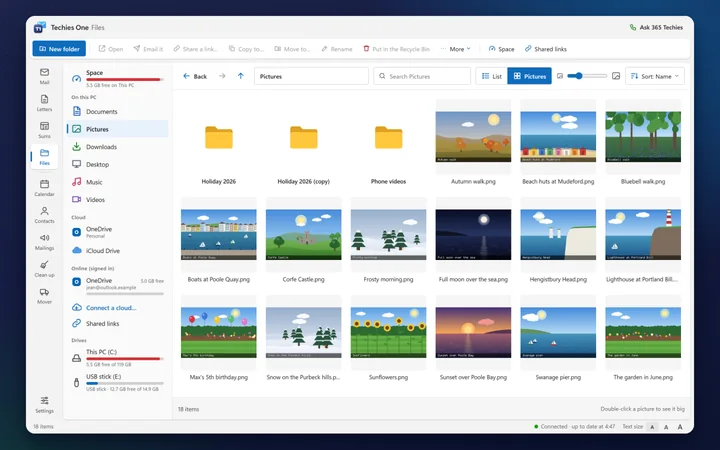Open Shared links in sidebar
This screenshot has width=720, height=450.
click(x=118, y=323)
